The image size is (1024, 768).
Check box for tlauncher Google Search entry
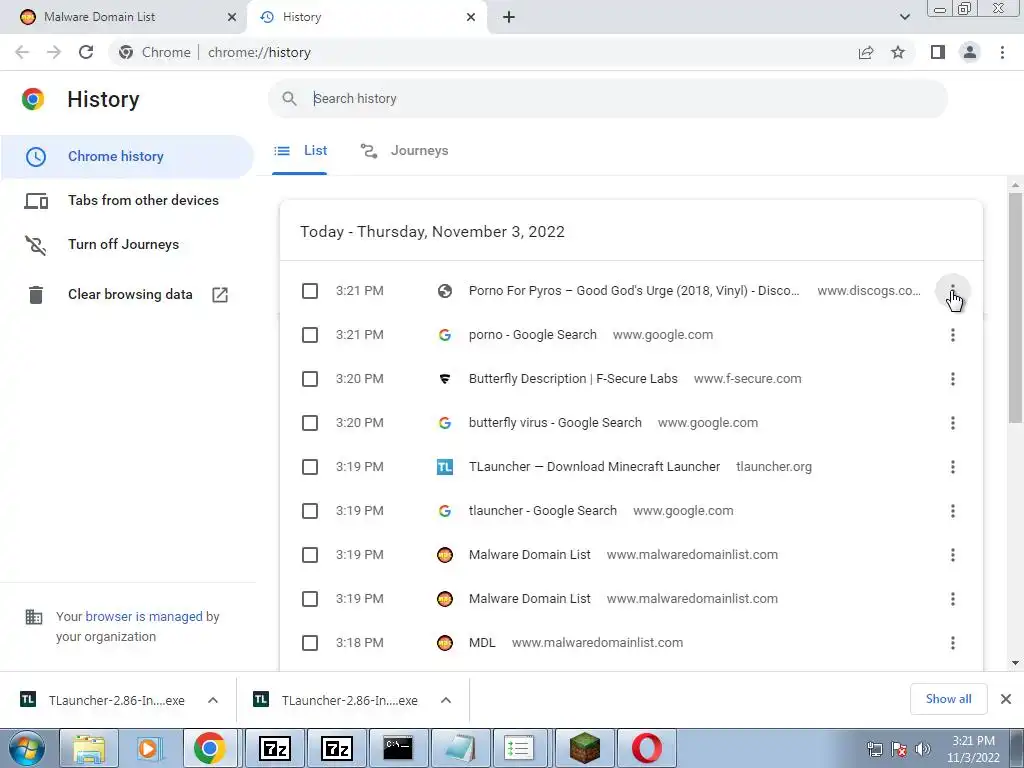310,511
